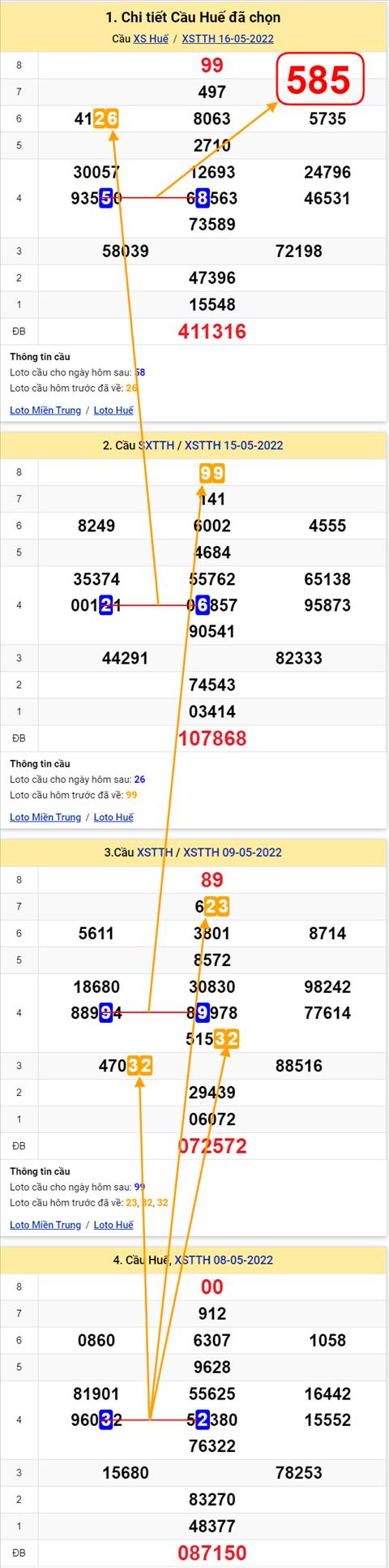Click prize 6 number 0860
The image size is (389, 1568).
[96, 1341]
